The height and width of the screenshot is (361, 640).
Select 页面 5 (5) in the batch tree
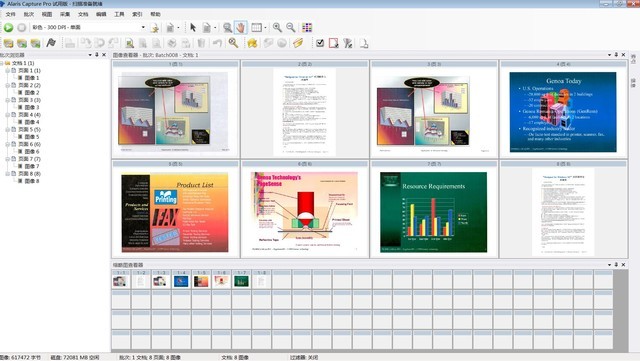29,129
